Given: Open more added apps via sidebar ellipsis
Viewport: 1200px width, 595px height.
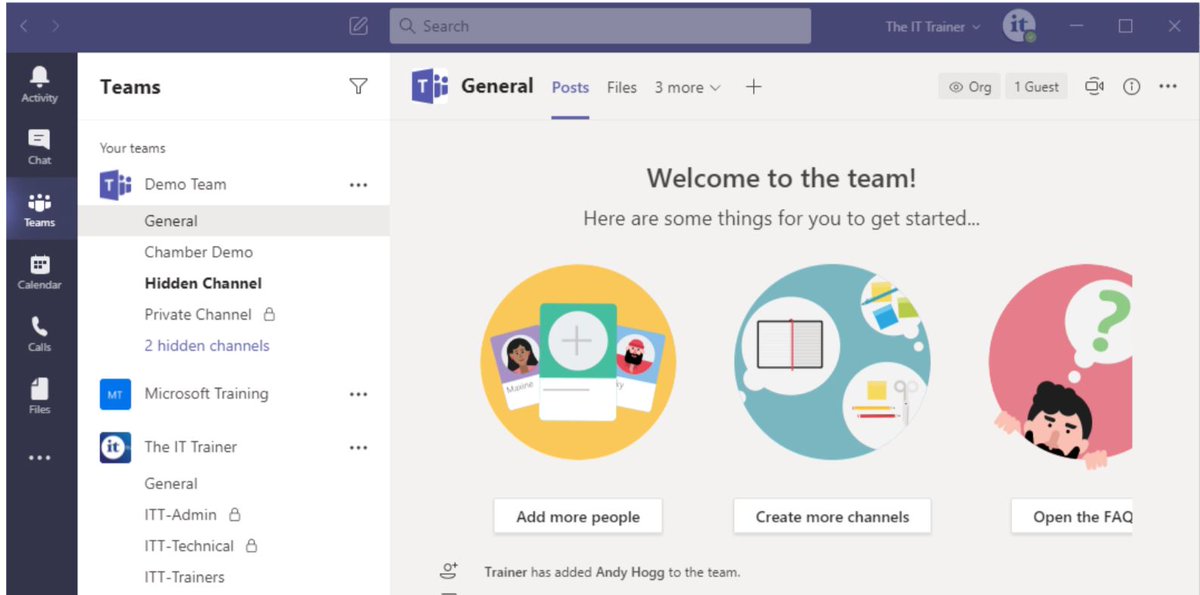Looking at the screenshot, I should point(39,457).
